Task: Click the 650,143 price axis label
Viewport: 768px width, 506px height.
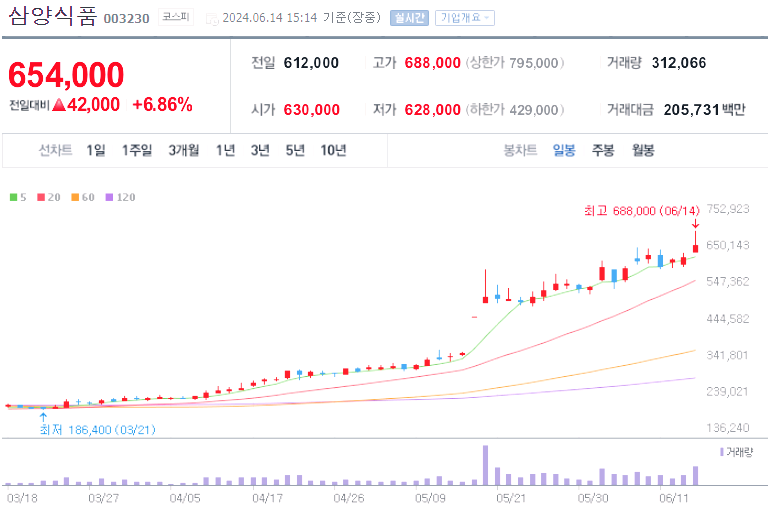Action: 728,245
